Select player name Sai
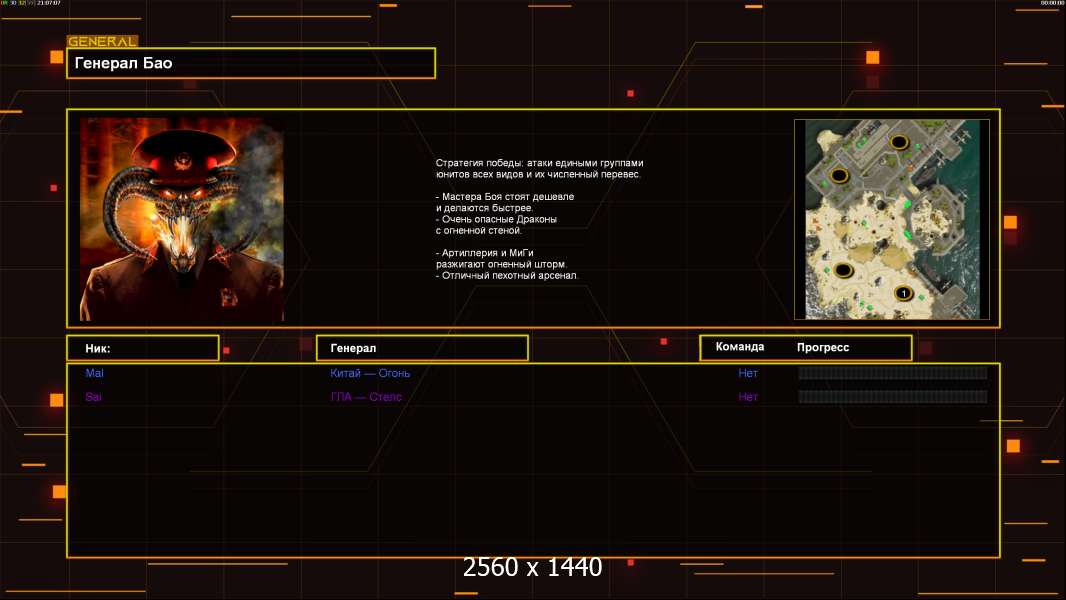Screen dimensions: 1066x600 tap(93, 397)
